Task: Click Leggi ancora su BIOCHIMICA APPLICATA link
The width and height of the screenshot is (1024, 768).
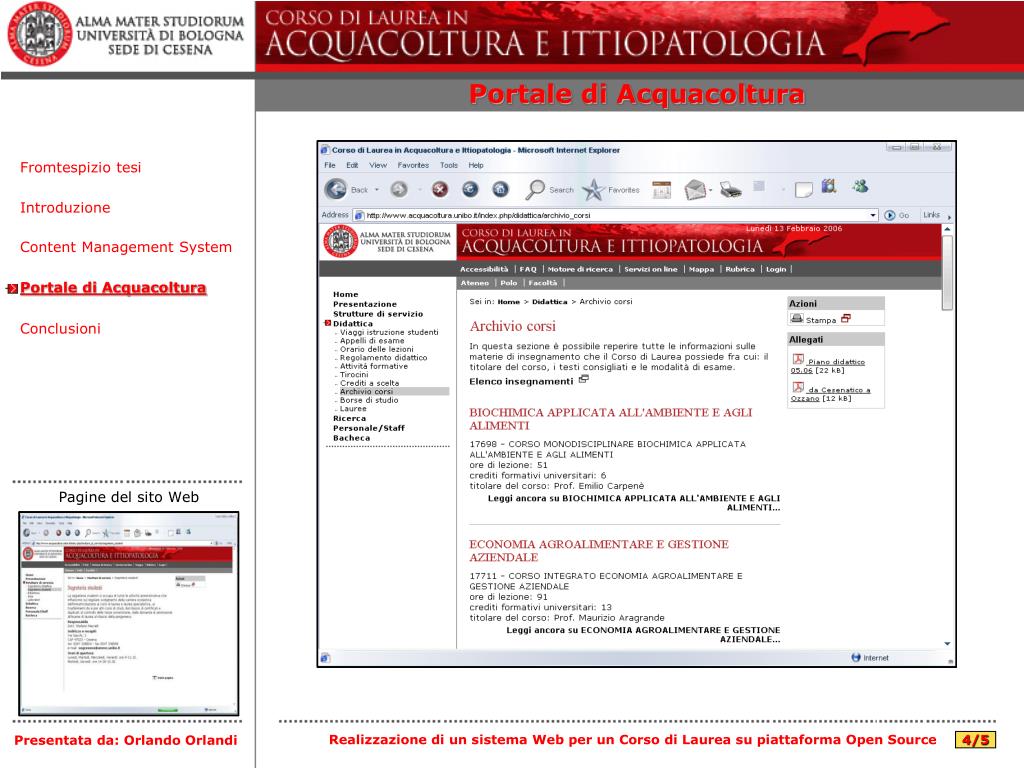Action: coord(633,503)
